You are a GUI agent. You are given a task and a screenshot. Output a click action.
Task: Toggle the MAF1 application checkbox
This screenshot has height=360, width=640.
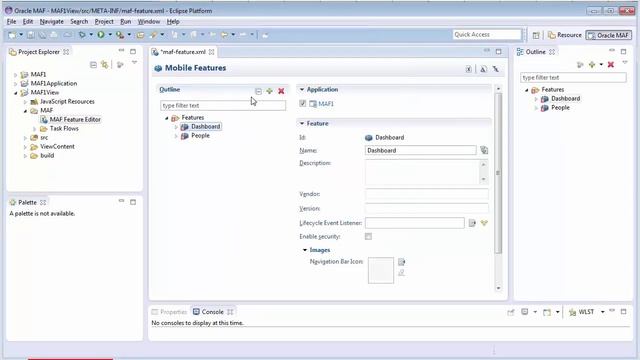302,104
